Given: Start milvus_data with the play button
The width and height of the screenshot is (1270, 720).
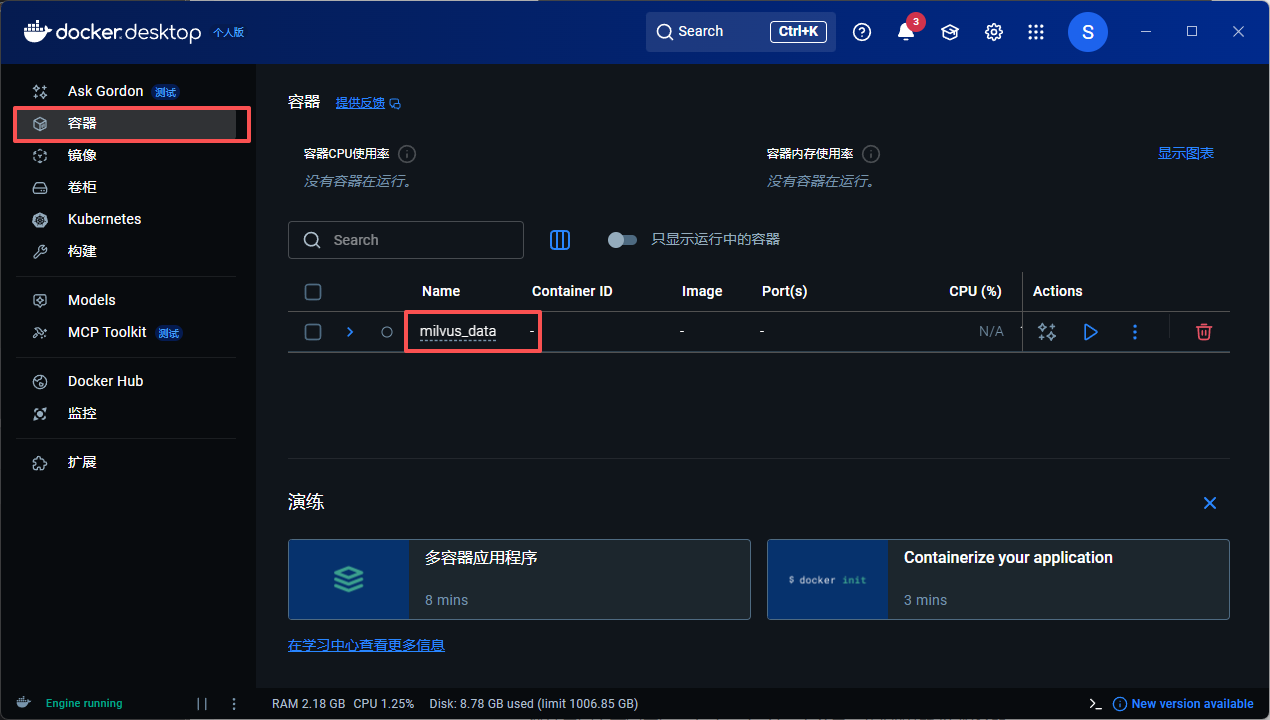Looking at the screenshot, I should [x=1091, y=332].
